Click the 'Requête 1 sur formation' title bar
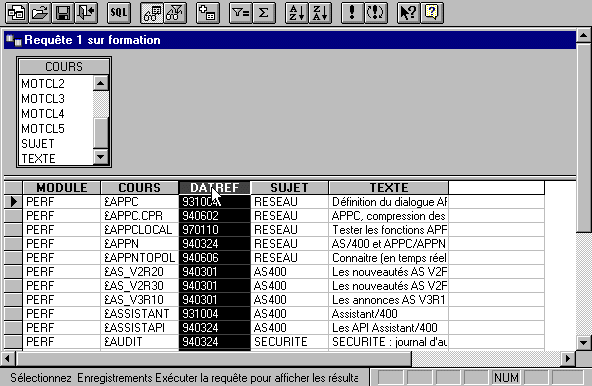592x386 pixels. click(x=290, y=40)
